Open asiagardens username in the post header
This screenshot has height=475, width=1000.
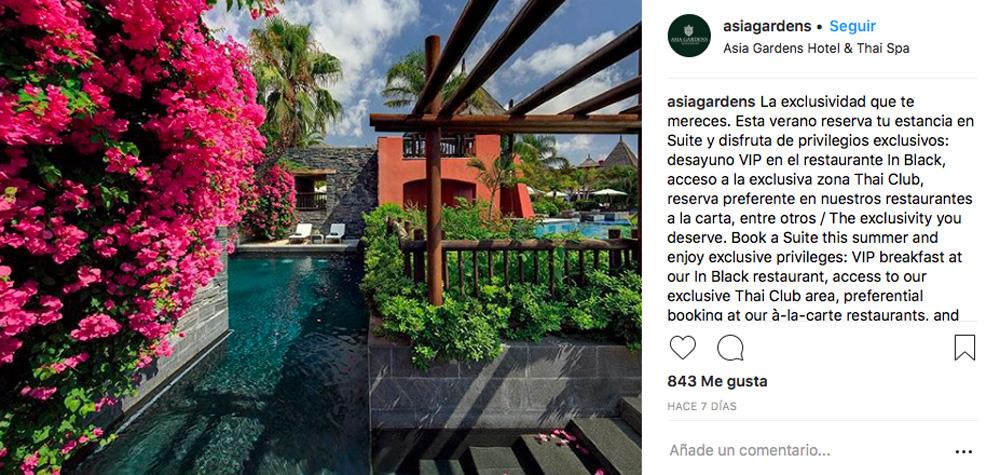tap(767, 26)
